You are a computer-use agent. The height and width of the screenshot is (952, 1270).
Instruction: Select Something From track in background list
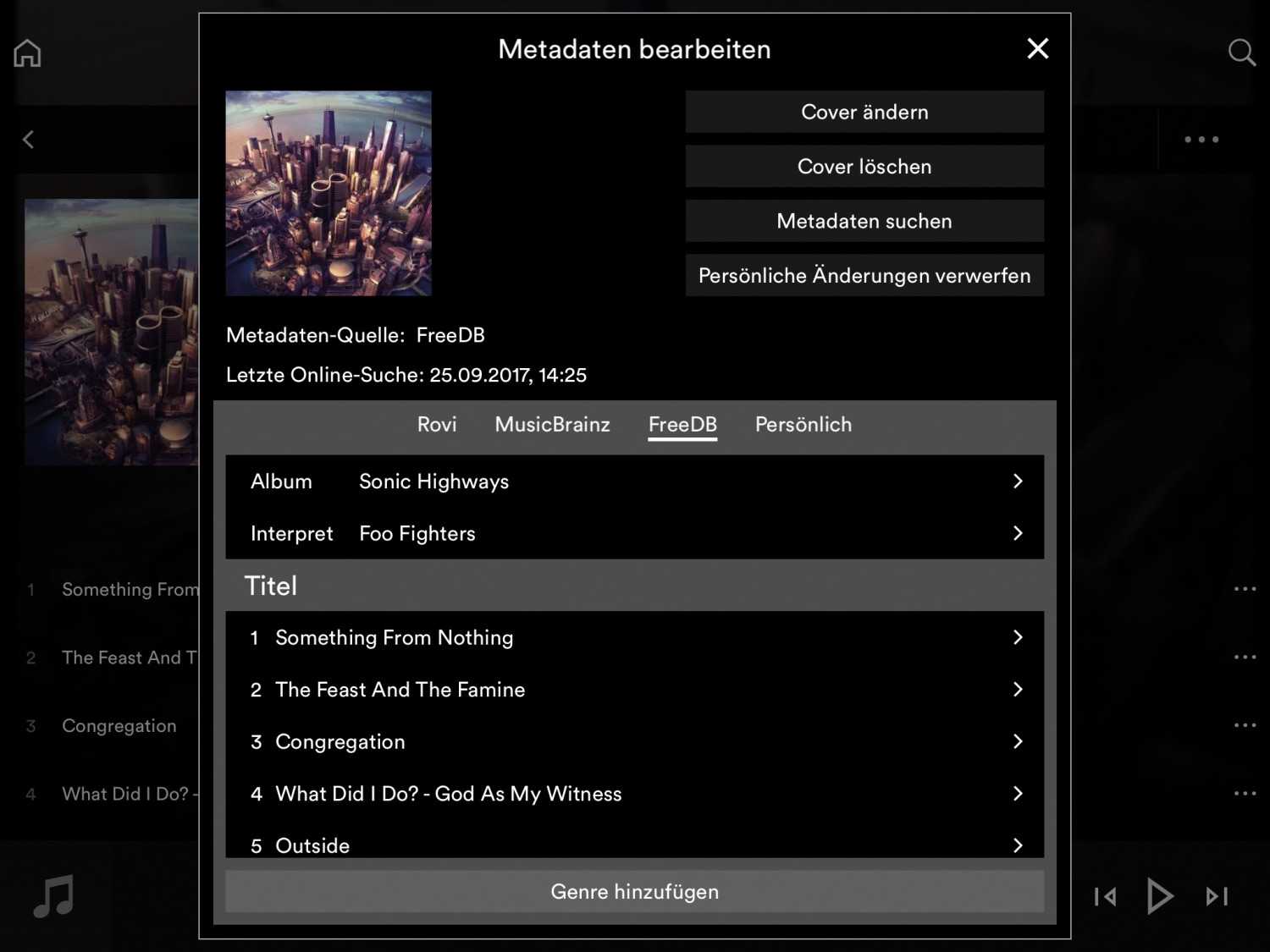click(x=130, y=589)
